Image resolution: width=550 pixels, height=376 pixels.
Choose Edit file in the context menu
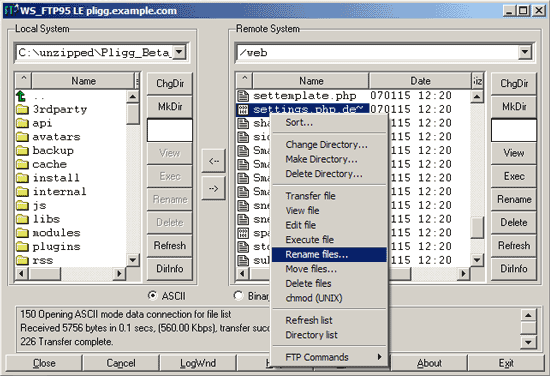point(329,225)
